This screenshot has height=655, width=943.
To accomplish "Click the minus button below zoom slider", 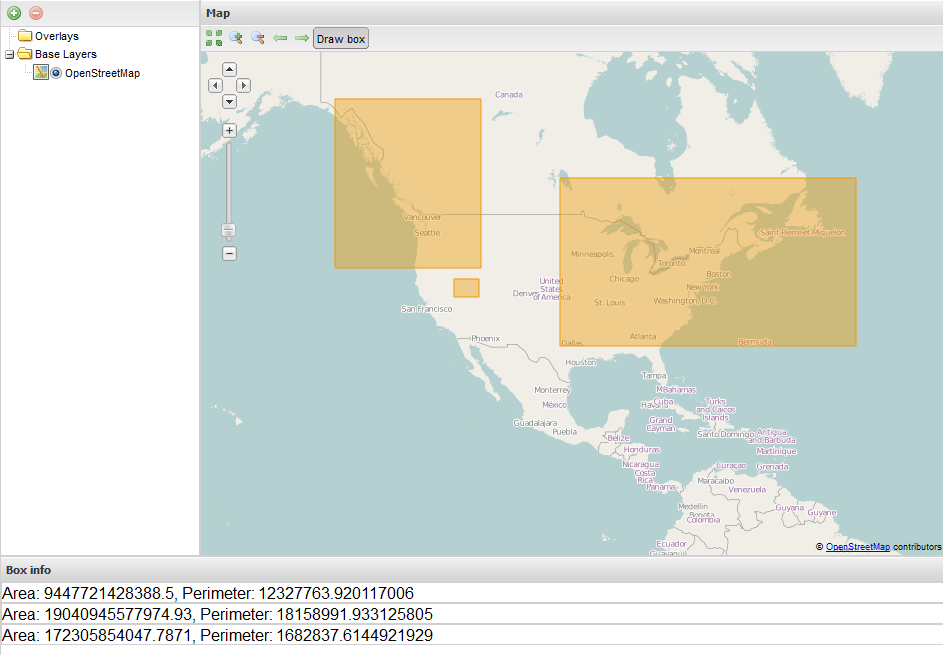I will (229, 253).
